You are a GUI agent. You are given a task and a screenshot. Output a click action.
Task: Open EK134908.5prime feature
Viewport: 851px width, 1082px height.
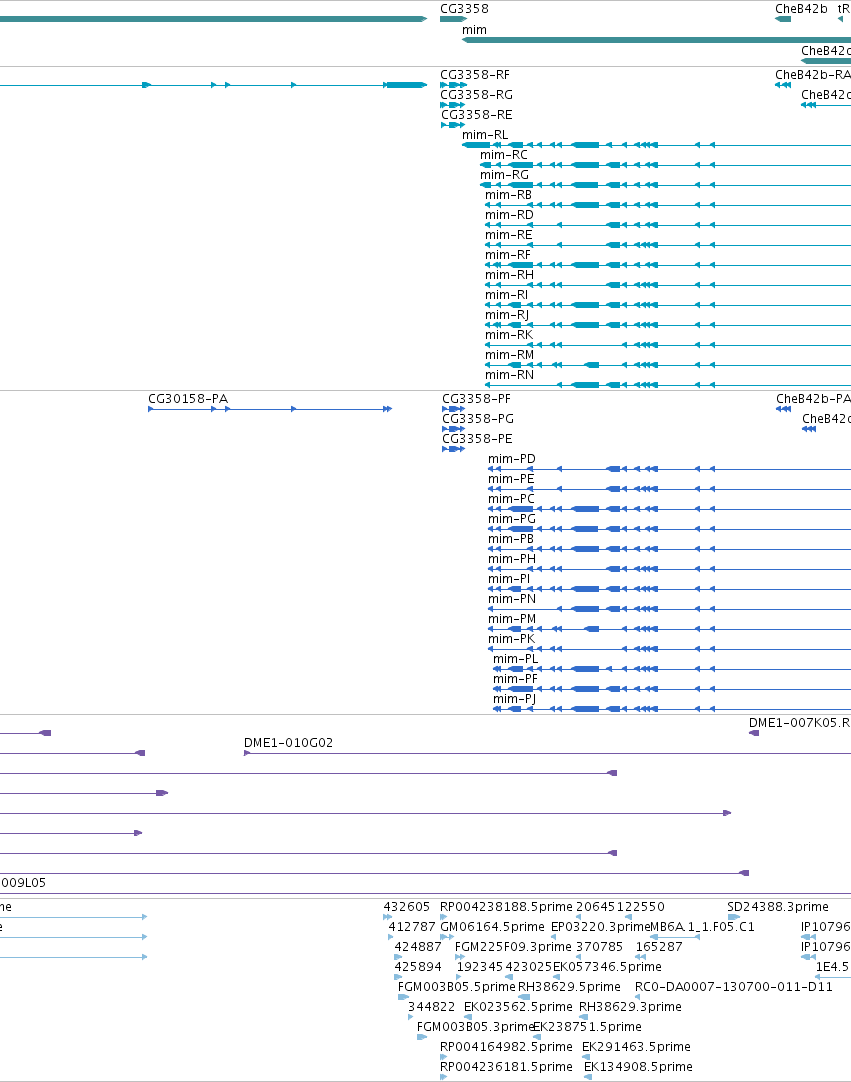[638, 1067]
